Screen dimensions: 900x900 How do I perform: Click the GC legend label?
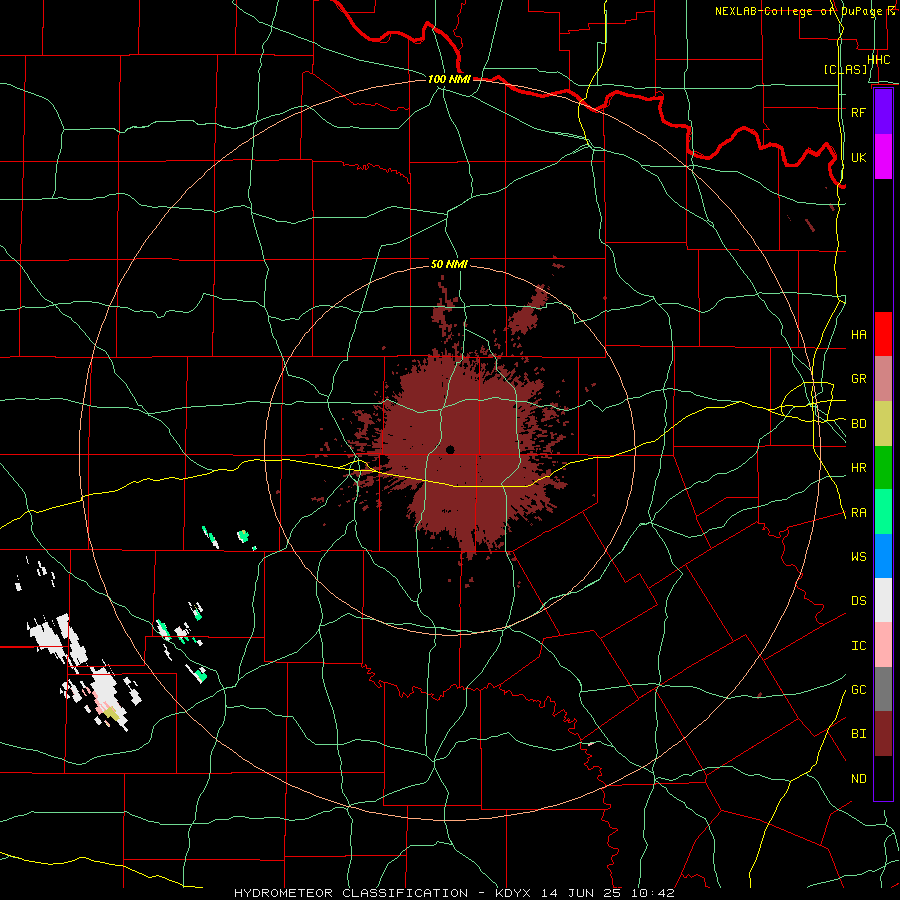(858, 690)
